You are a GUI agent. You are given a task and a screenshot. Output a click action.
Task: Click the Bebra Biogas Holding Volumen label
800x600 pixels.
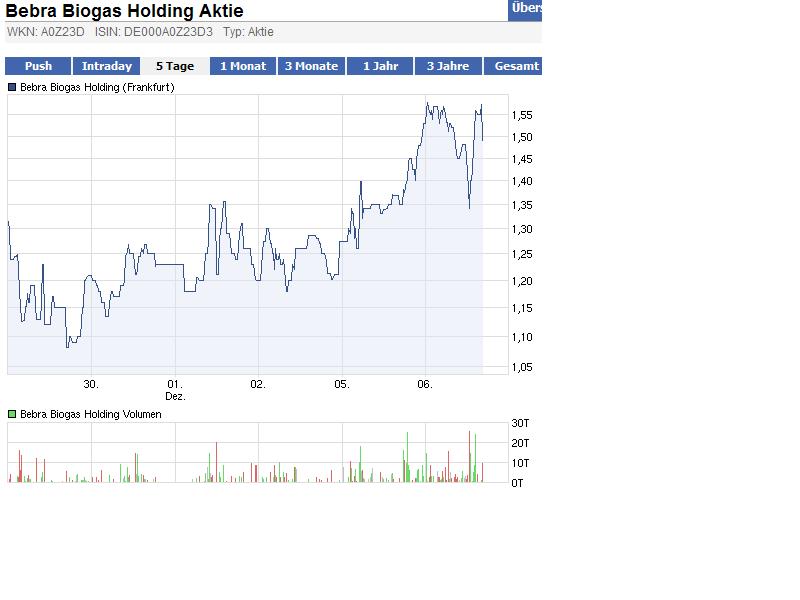point(90,414)
